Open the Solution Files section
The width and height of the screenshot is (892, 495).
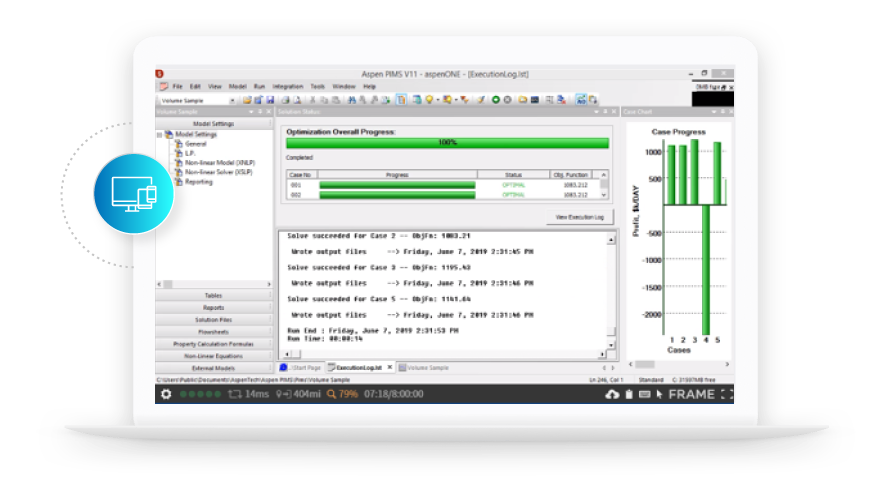[213, 319]
